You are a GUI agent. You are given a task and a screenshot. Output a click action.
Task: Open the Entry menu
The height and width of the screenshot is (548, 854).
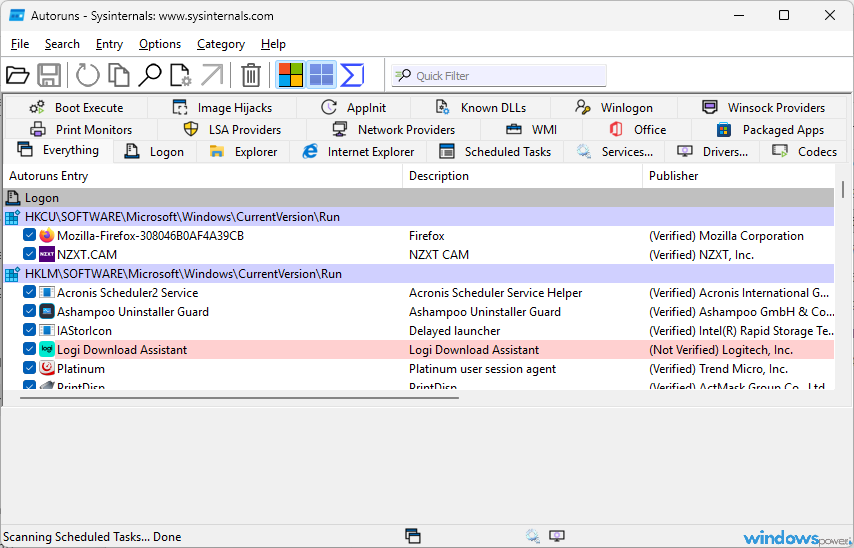pyautogui.click(x=109, y=44)
